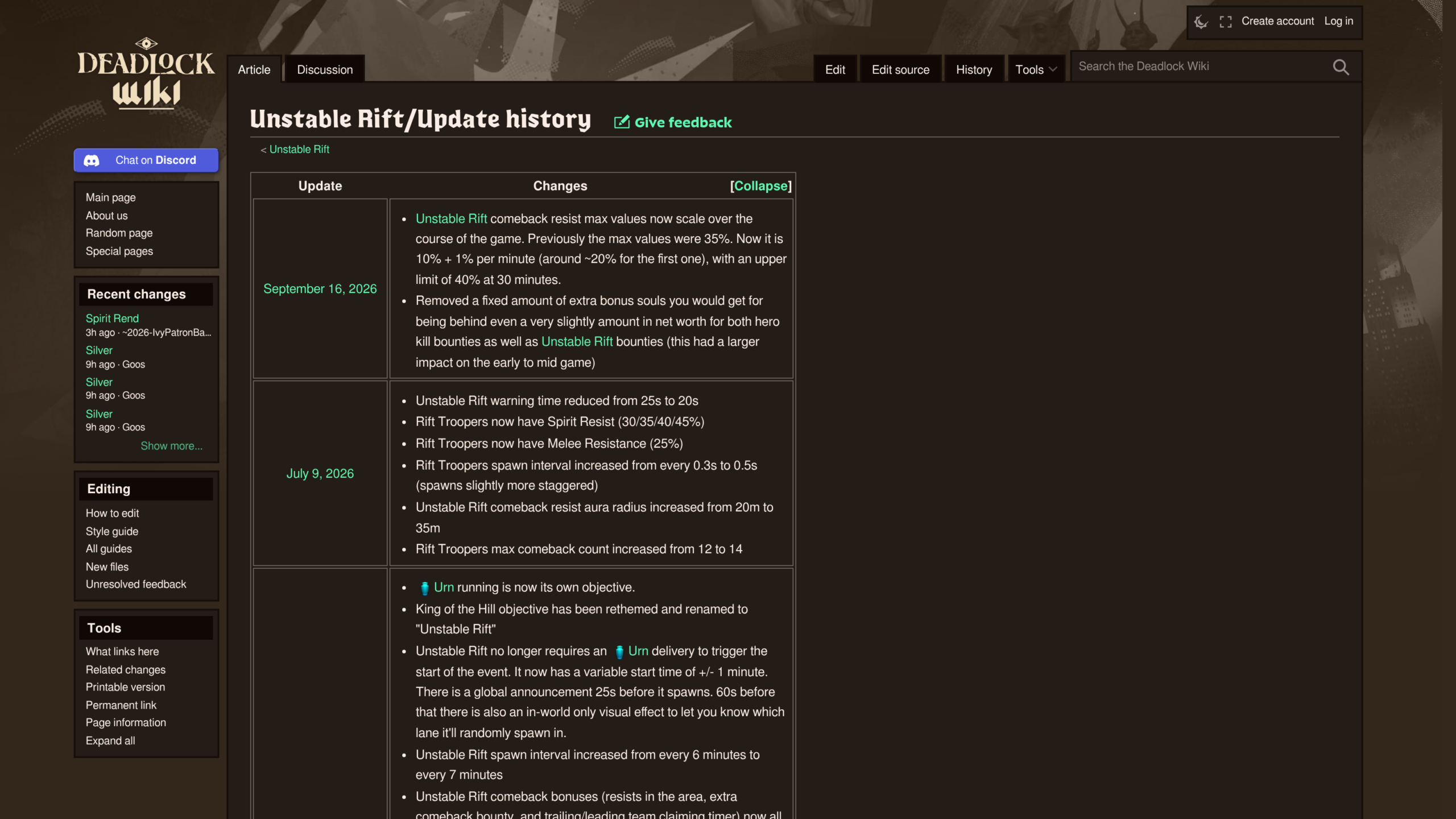Click the Changes column header
The width and height of the screenshot is (1456, 819).
pyautogui.click(x=560, y=186)
